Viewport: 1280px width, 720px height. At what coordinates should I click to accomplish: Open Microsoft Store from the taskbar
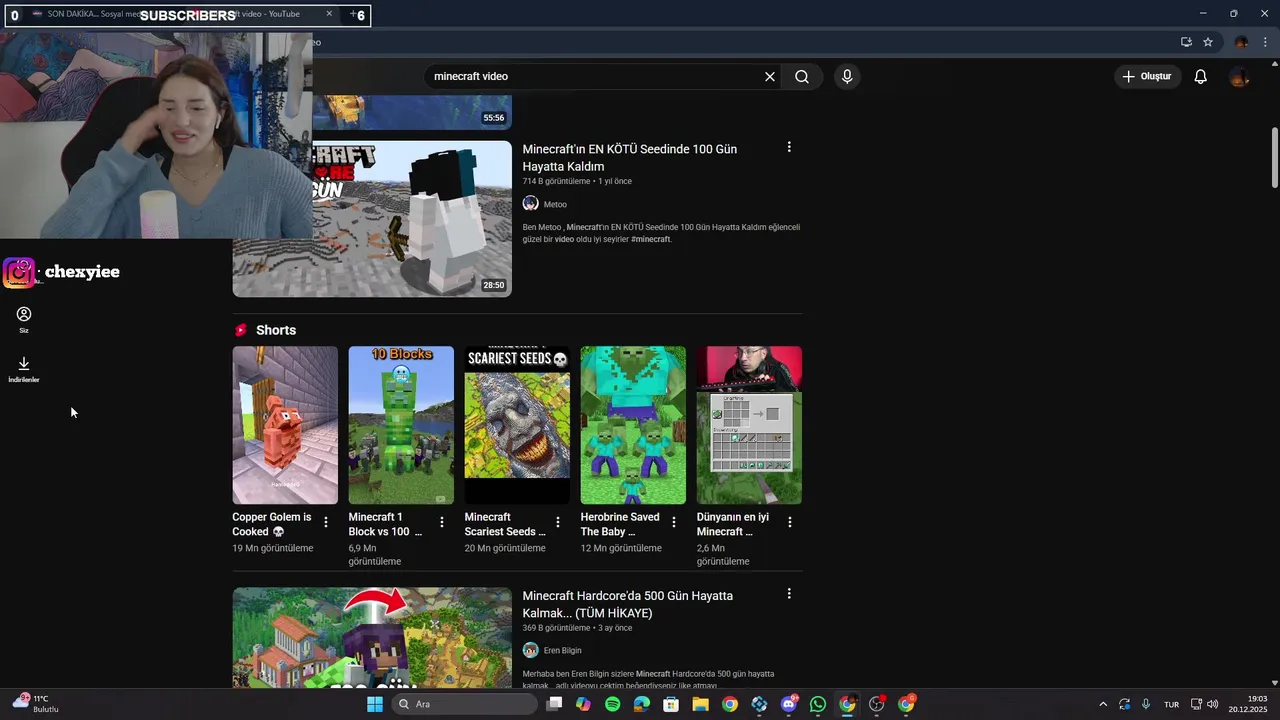671,704
